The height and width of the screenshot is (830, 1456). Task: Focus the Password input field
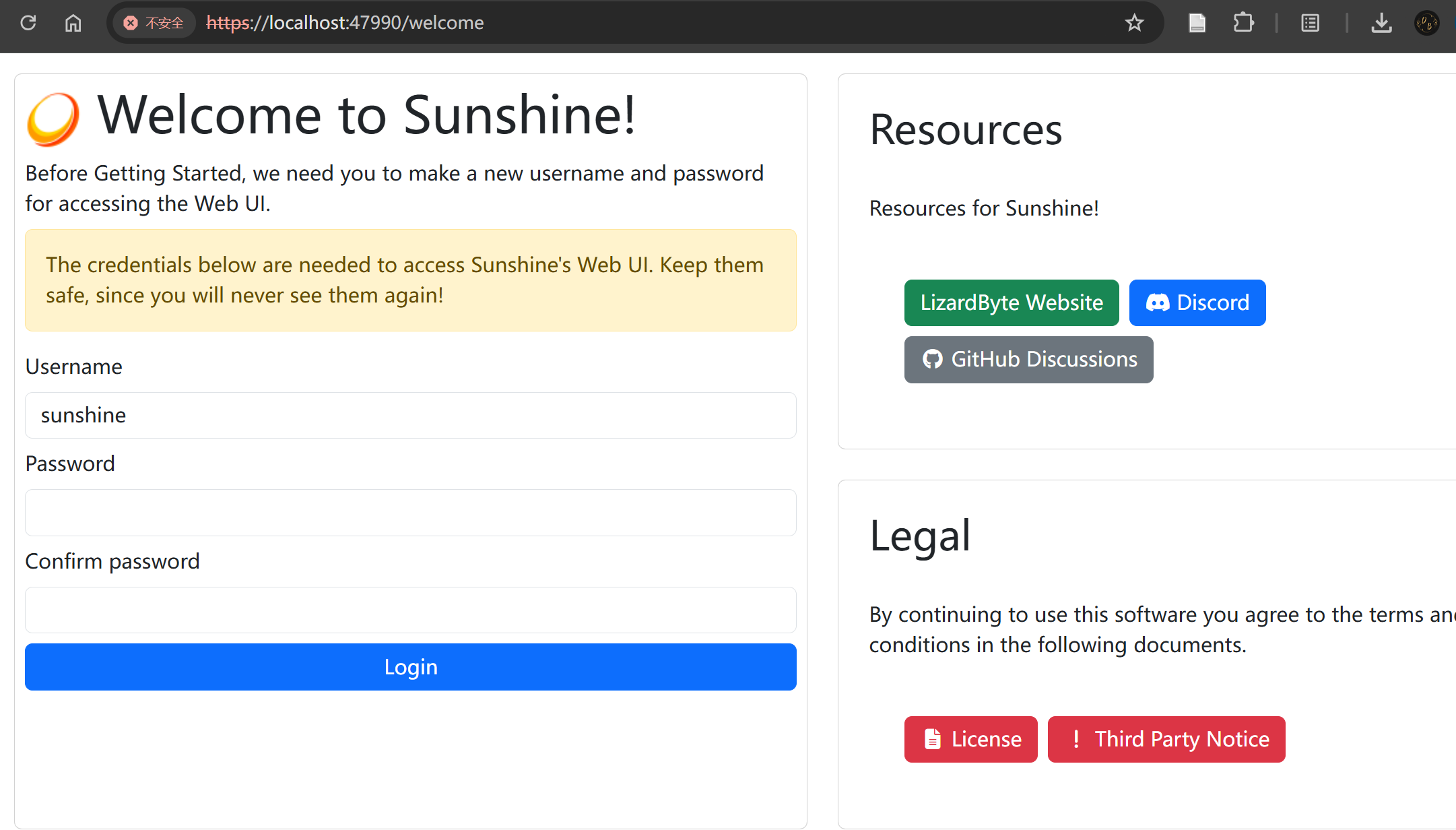410,513
